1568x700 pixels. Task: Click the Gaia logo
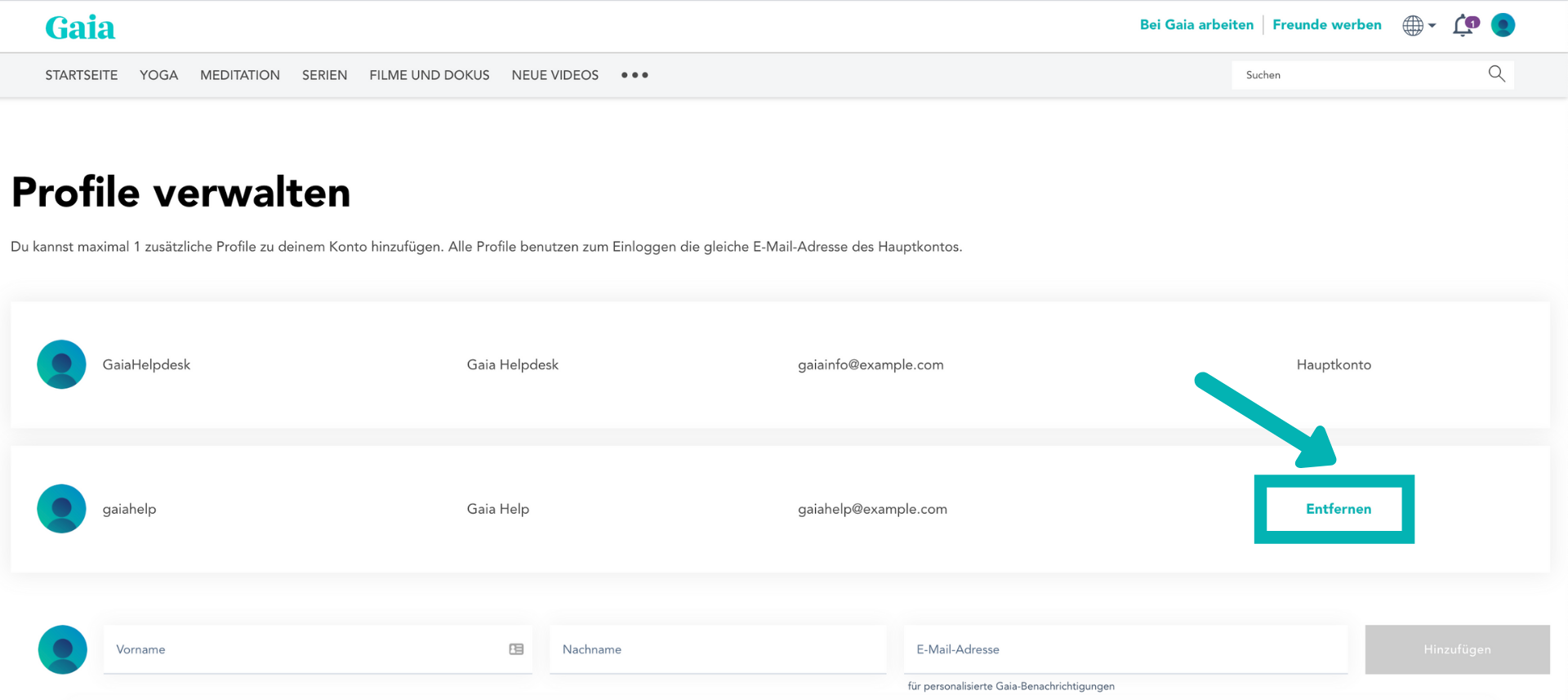(x=80, y=28)
